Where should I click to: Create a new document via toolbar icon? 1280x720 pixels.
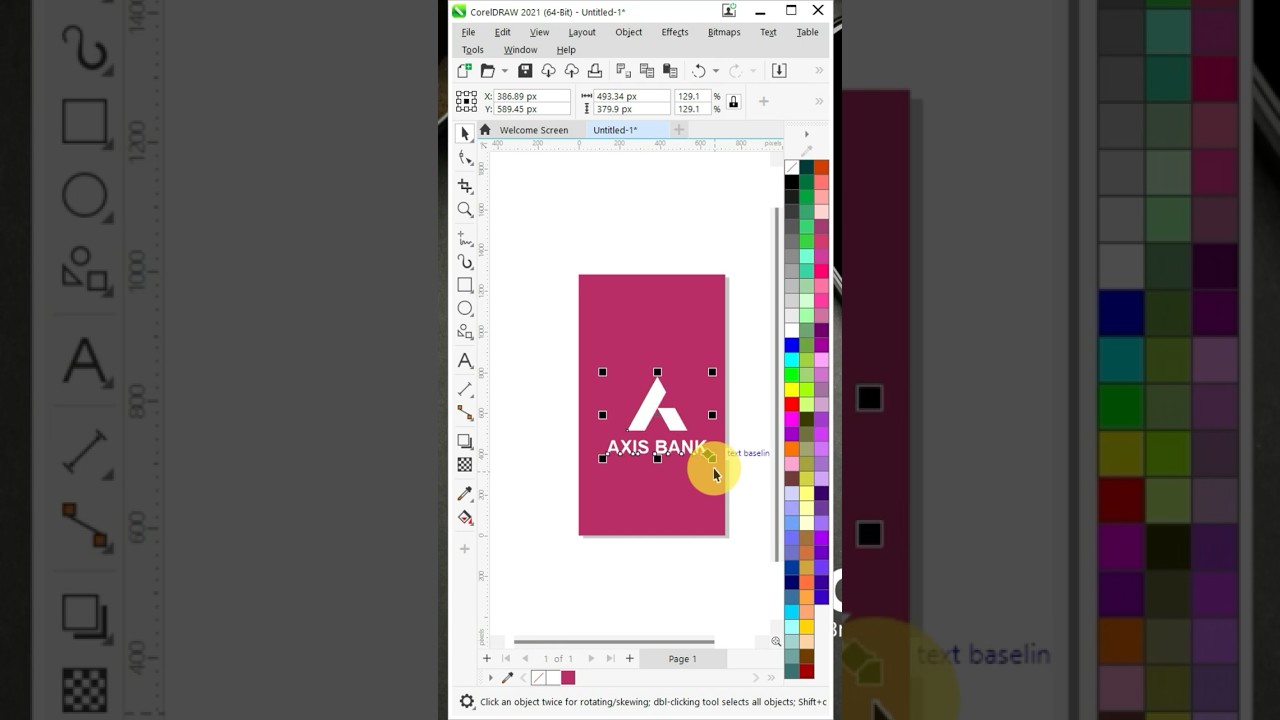point(464,71)
